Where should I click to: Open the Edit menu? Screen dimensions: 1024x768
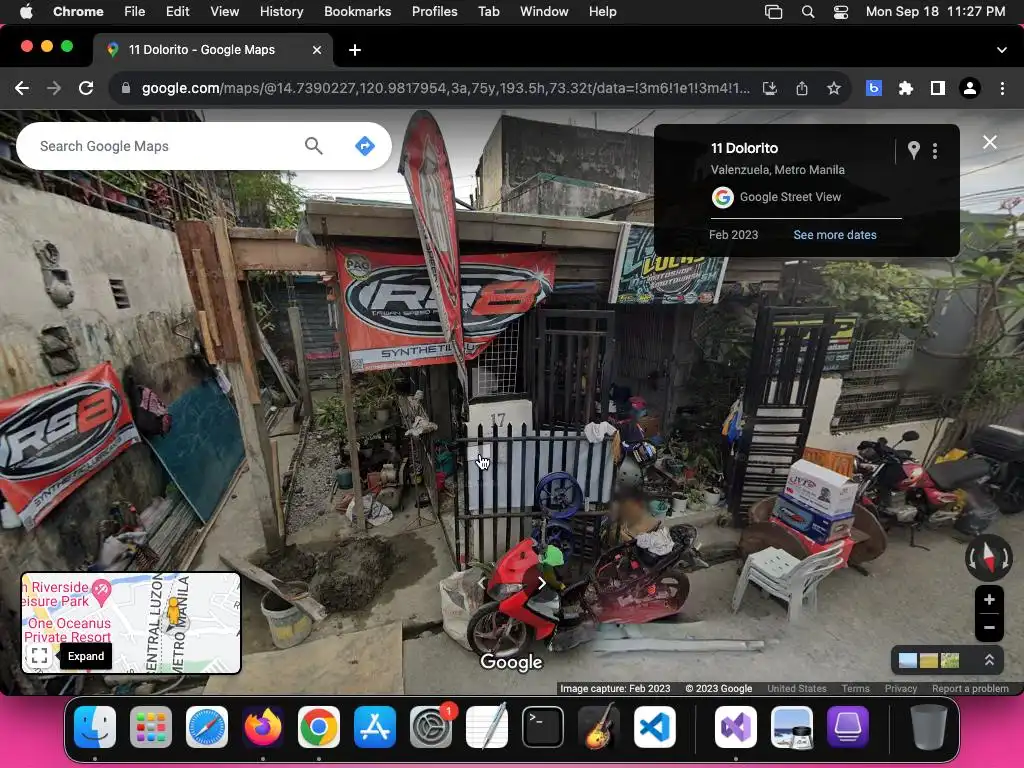(177, 11)
